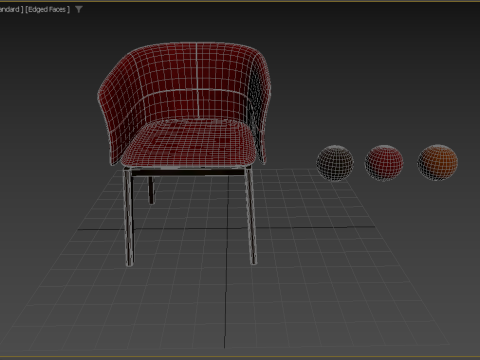This screenshot has width=480, height=360.
Task: Open the Standard shading viewport menu
Action: pyautogui.click(x=11, y=10)
